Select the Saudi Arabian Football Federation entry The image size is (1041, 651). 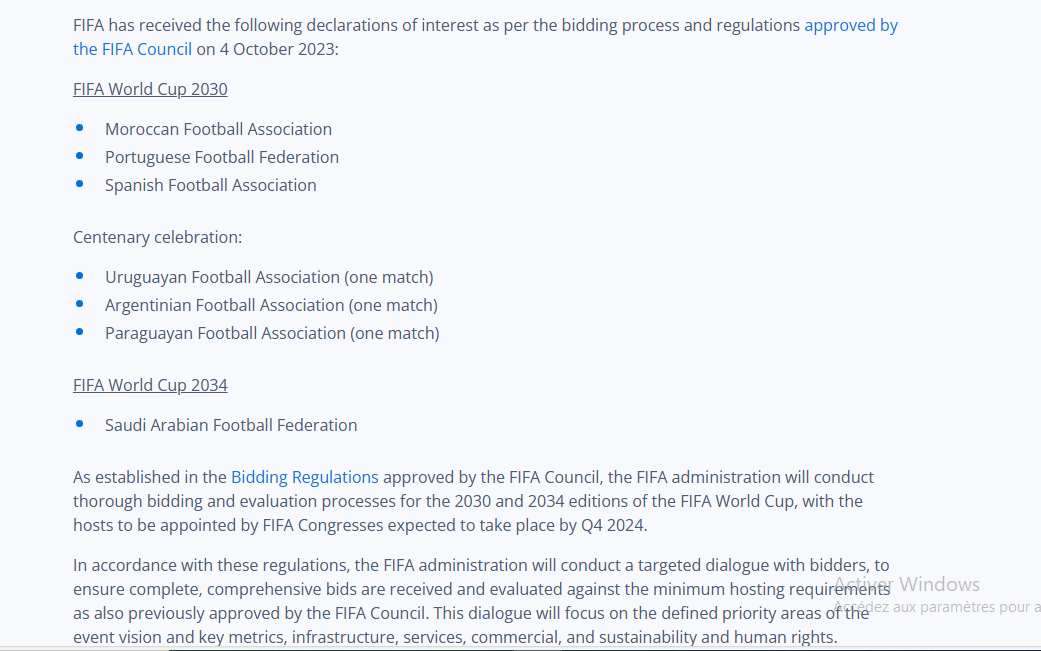(x=231, y=425)
